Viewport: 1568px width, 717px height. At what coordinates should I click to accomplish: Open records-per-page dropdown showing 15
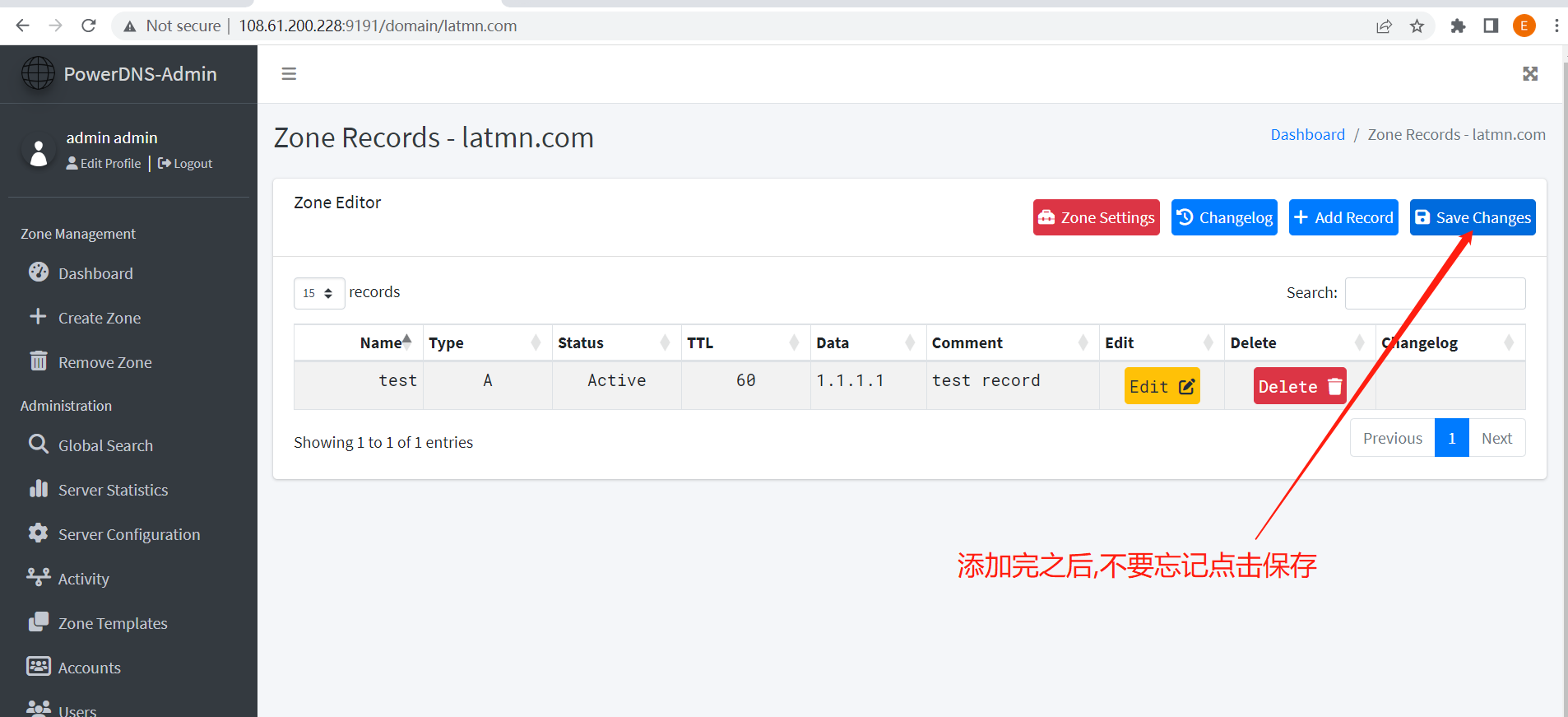[x=318, y=293]
